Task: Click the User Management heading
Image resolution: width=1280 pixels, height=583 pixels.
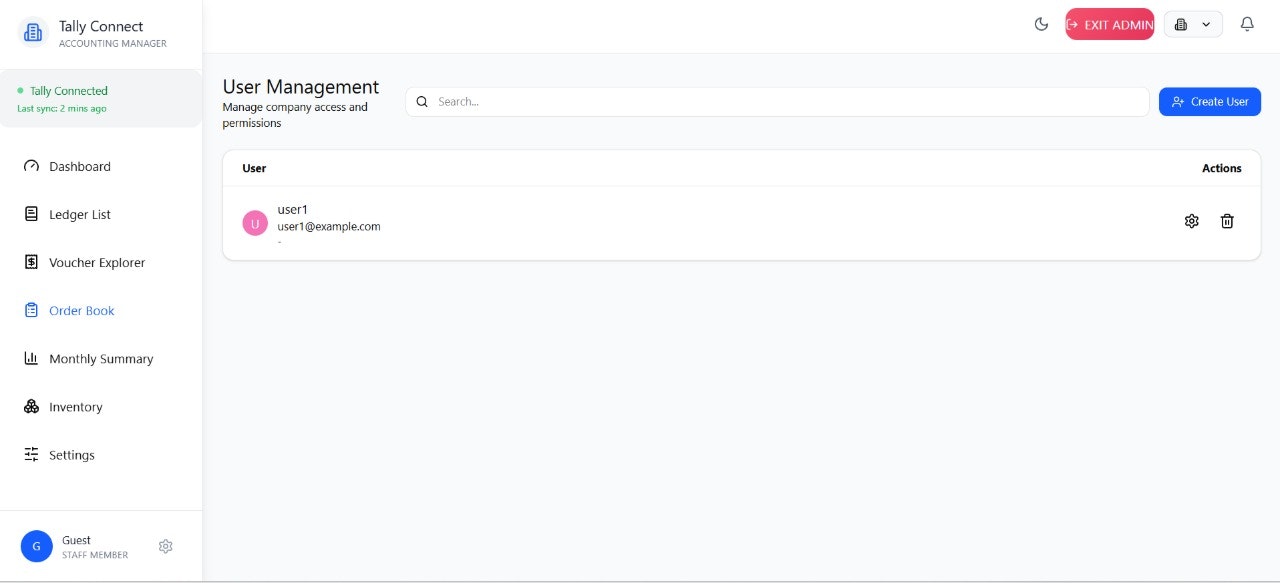Action: click(301, 87)
